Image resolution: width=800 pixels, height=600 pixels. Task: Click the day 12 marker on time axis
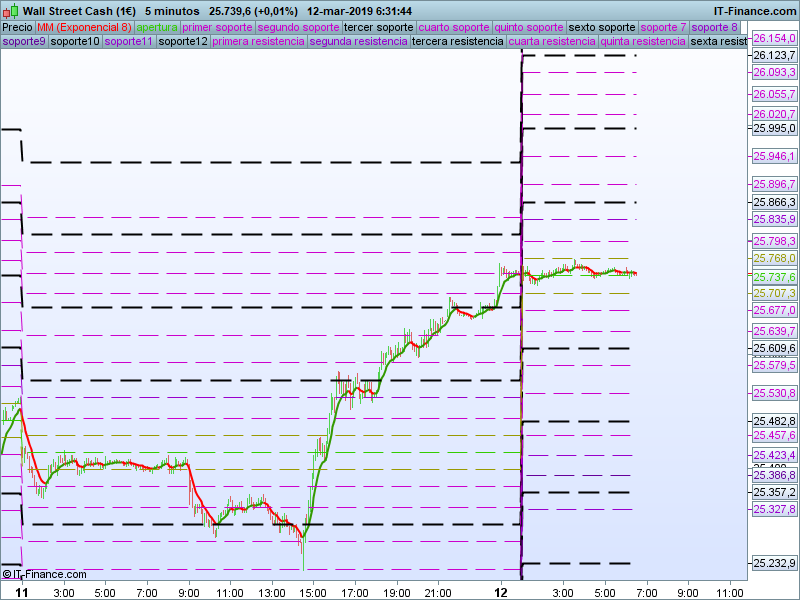pos(501,592)
